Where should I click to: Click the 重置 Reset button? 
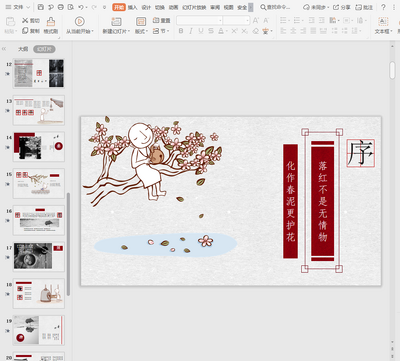[161, 21]
